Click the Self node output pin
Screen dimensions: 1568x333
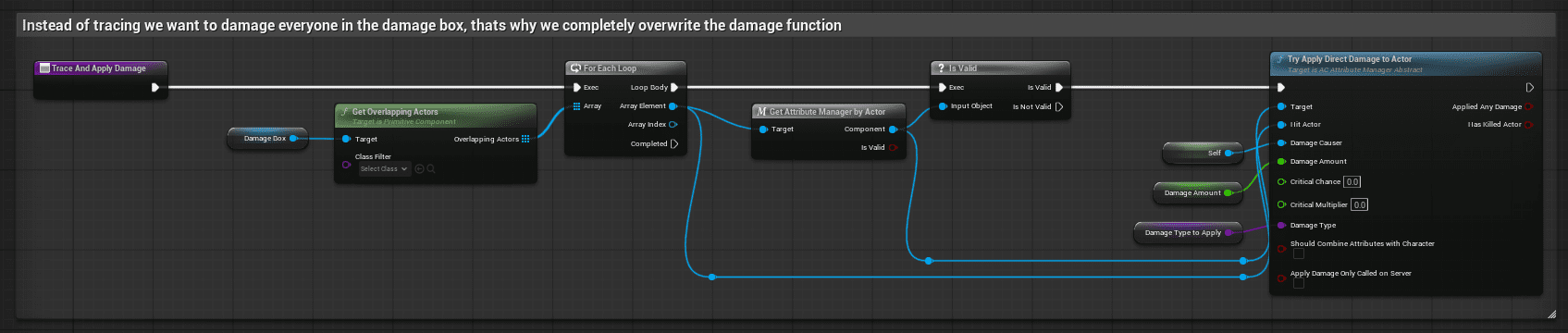1228,153
